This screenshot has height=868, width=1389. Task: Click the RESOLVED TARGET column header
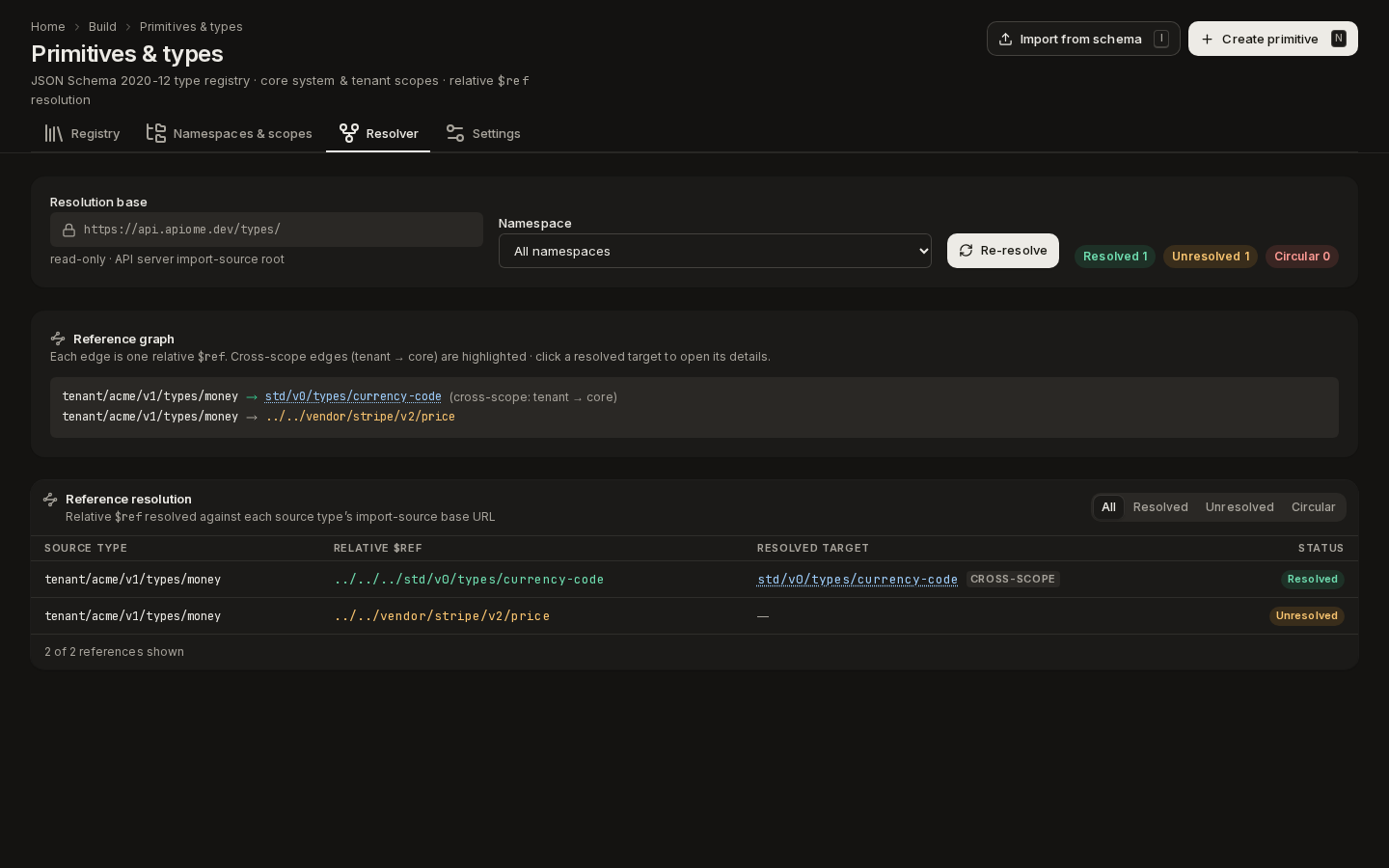point(813,548)
